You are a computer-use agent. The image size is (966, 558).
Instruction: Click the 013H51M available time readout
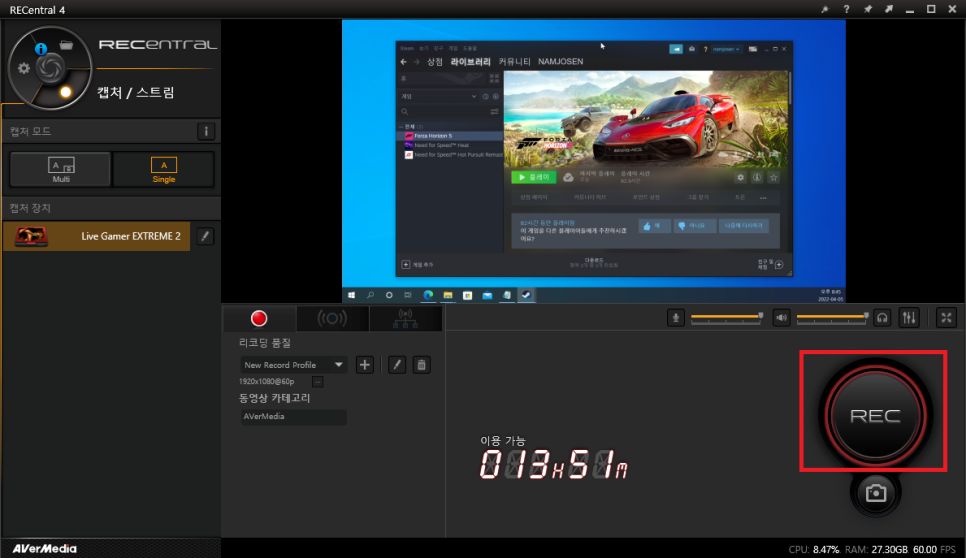[553, 464]
